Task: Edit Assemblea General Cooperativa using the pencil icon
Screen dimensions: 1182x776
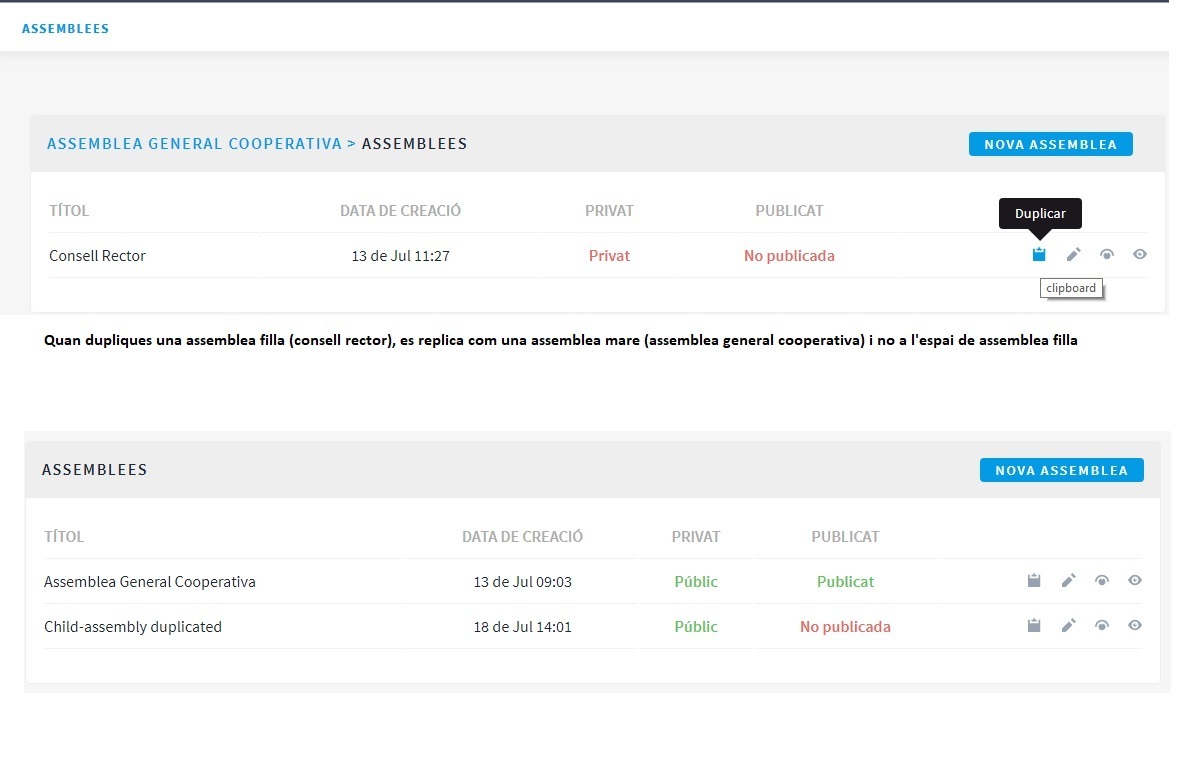Action: click(1068, 581)
